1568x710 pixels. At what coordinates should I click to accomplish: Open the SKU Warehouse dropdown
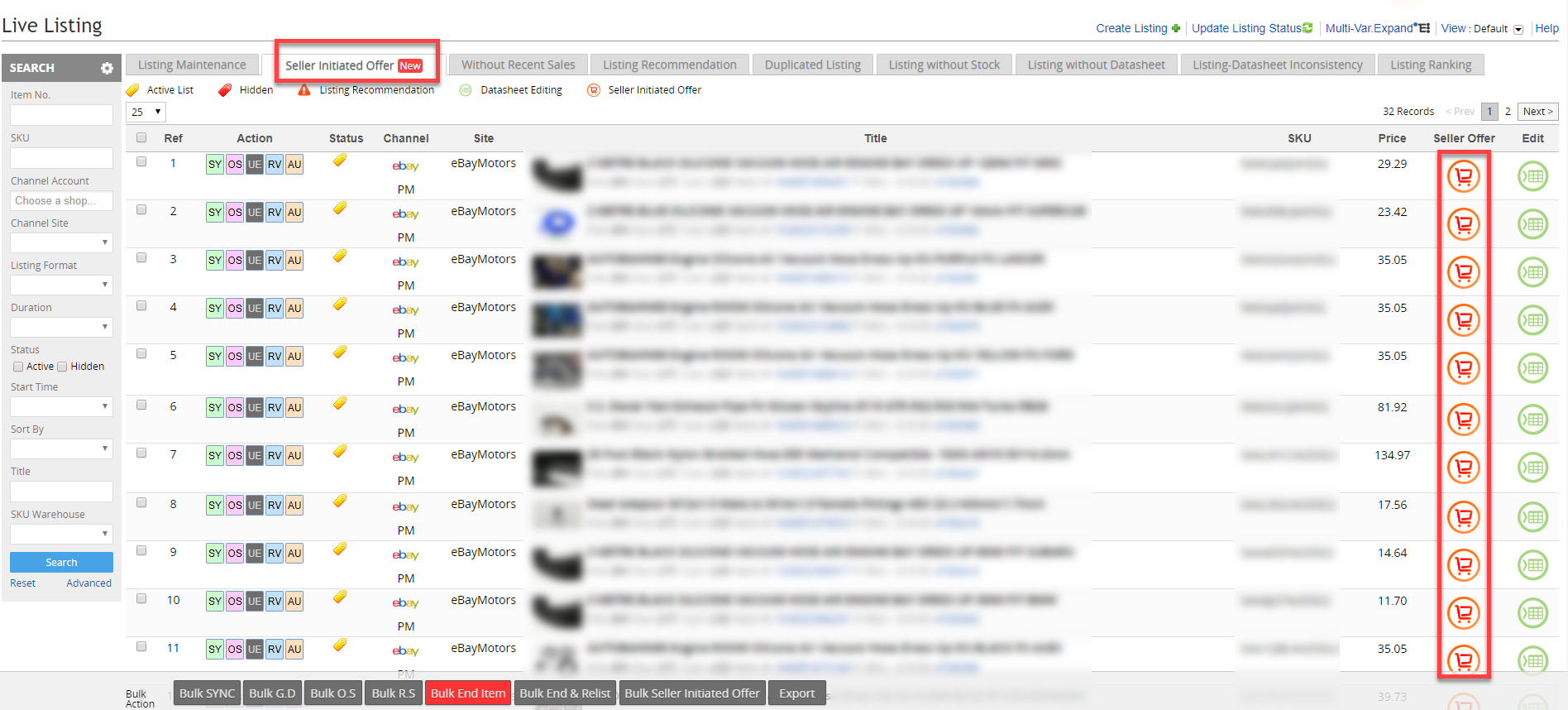61,534
